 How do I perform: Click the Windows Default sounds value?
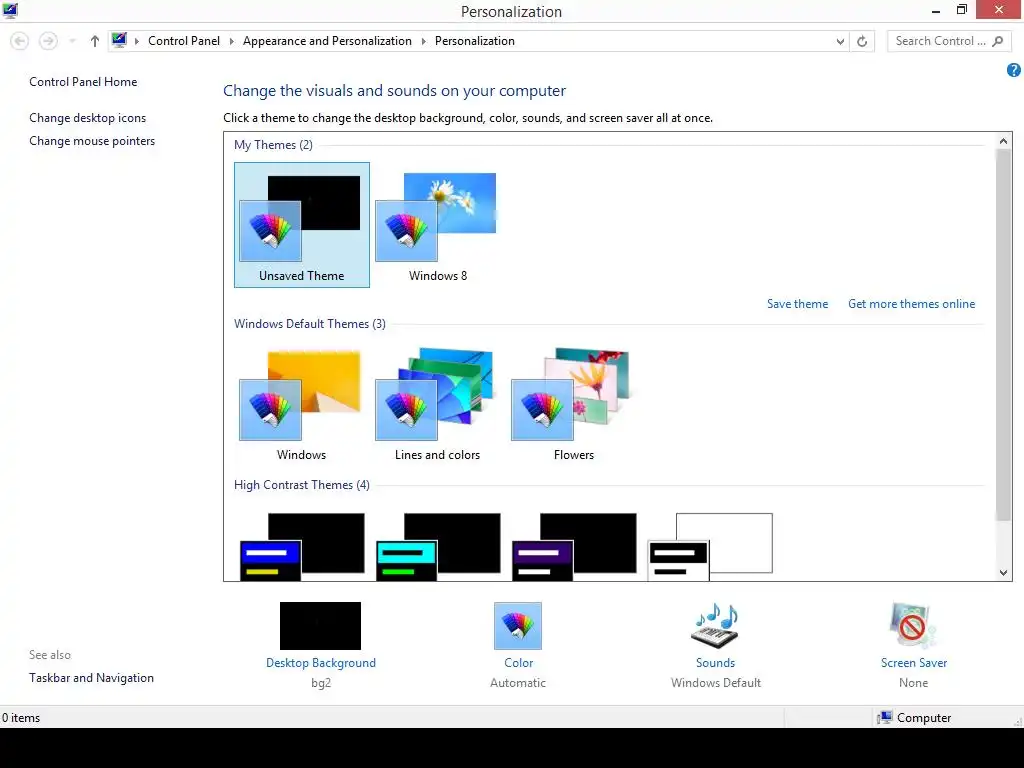coord(716,683)
